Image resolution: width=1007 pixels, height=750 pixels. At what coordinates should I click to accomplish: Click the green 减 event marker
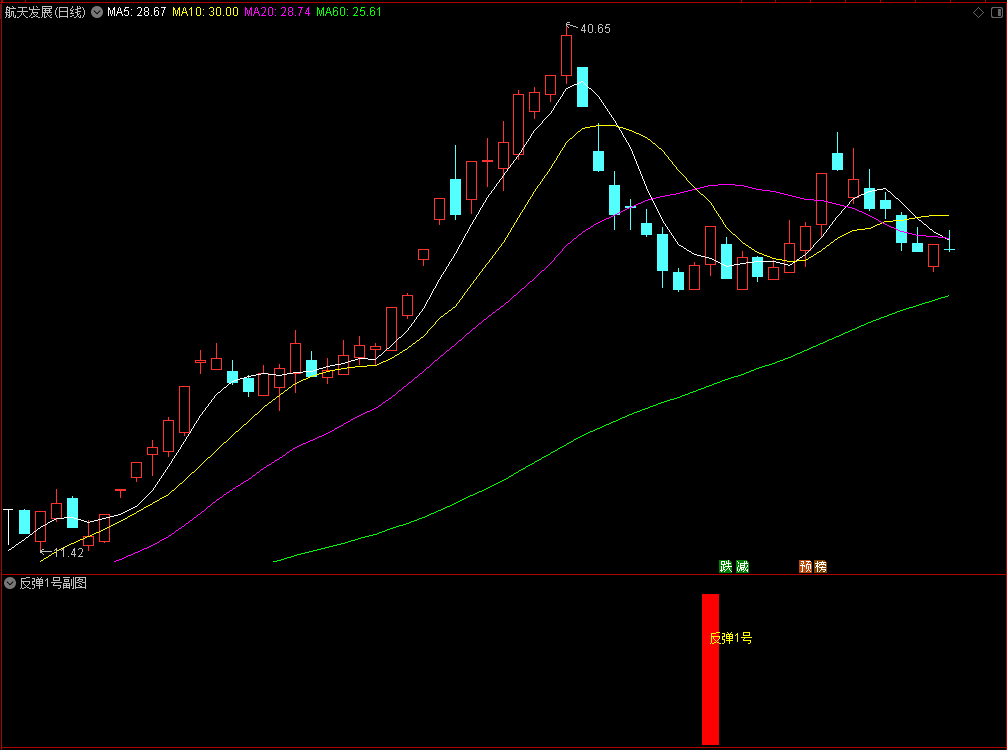point(742,566)
